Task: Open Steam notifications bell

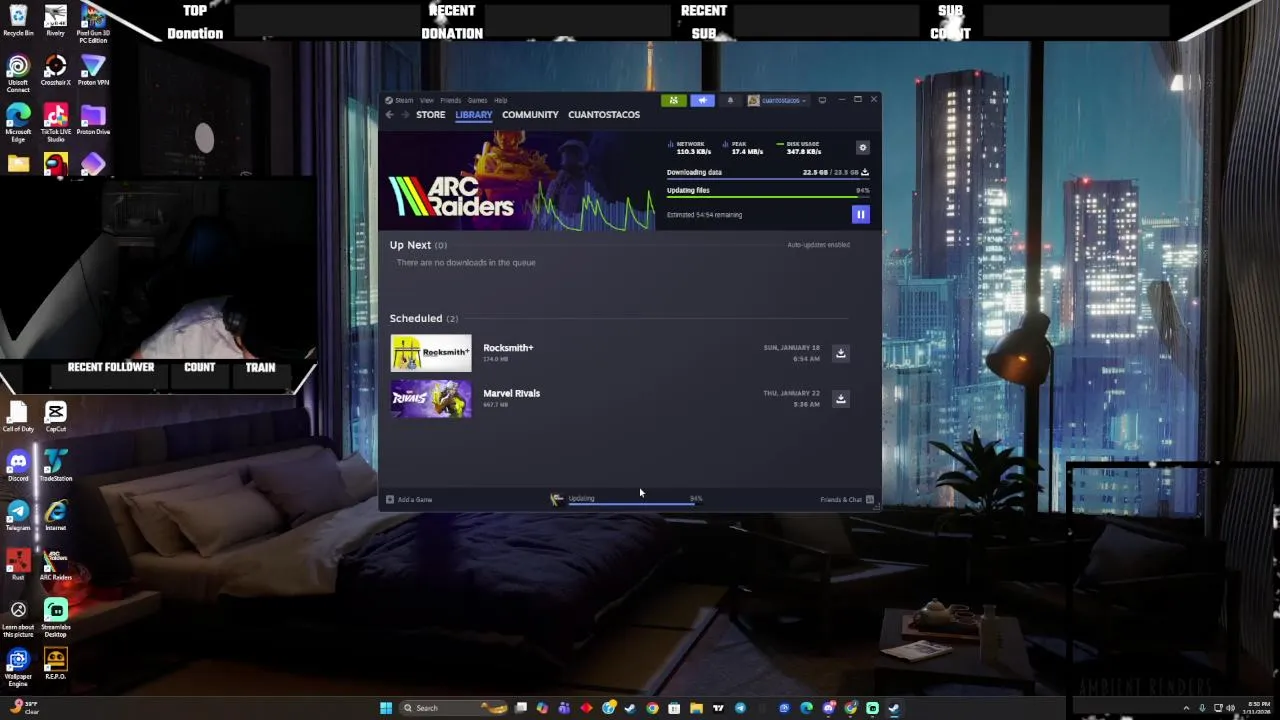Action: click(x=730, y=100)
